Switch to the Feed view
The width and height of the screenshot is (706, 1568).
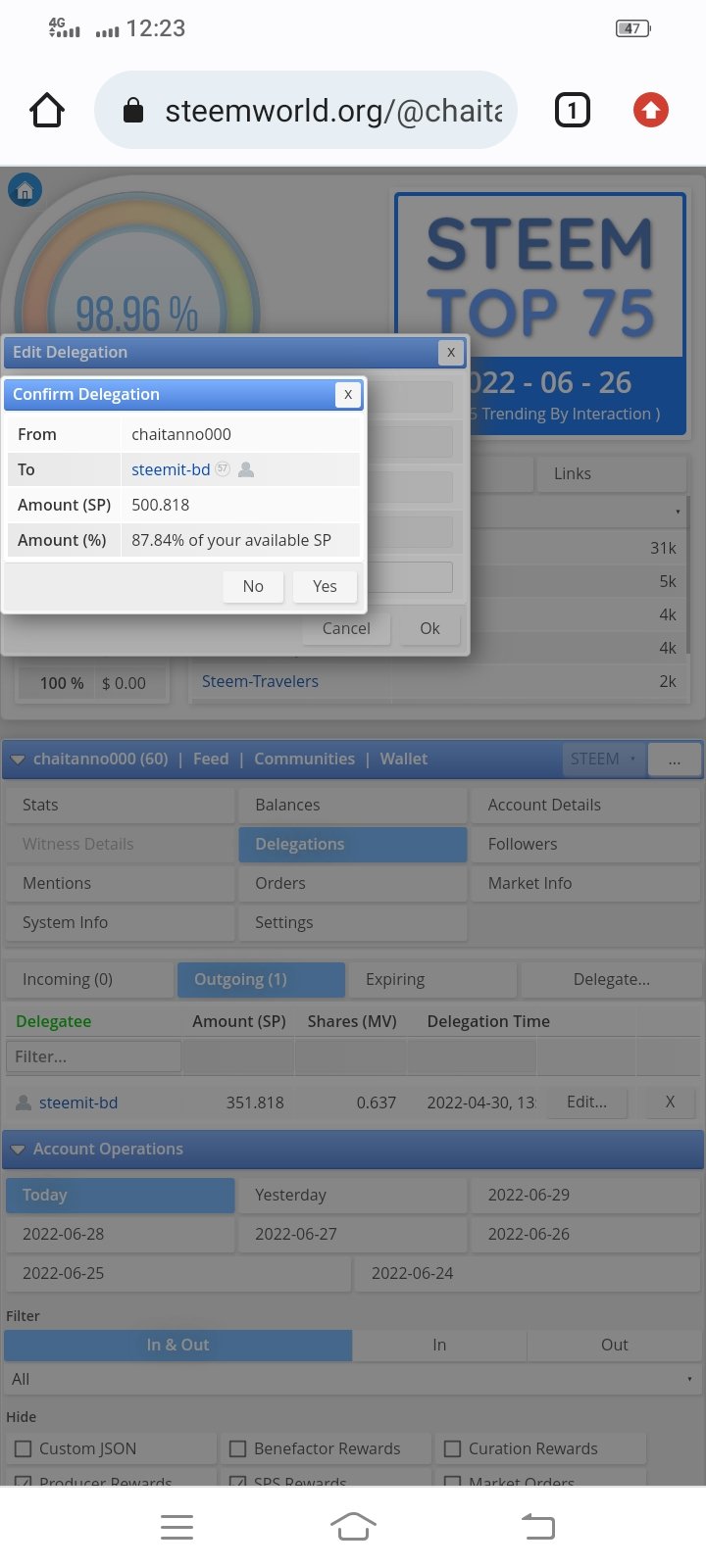pos(211,759)
